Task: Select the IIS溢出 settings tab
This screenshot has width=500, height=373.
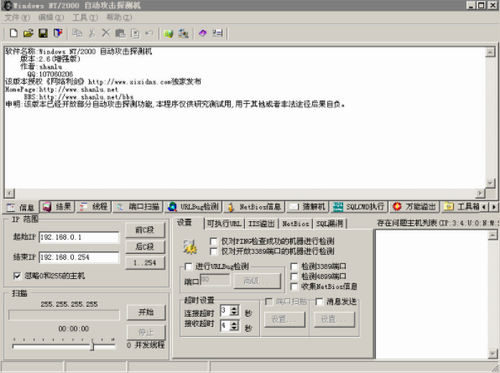Action: coord(261,224)
